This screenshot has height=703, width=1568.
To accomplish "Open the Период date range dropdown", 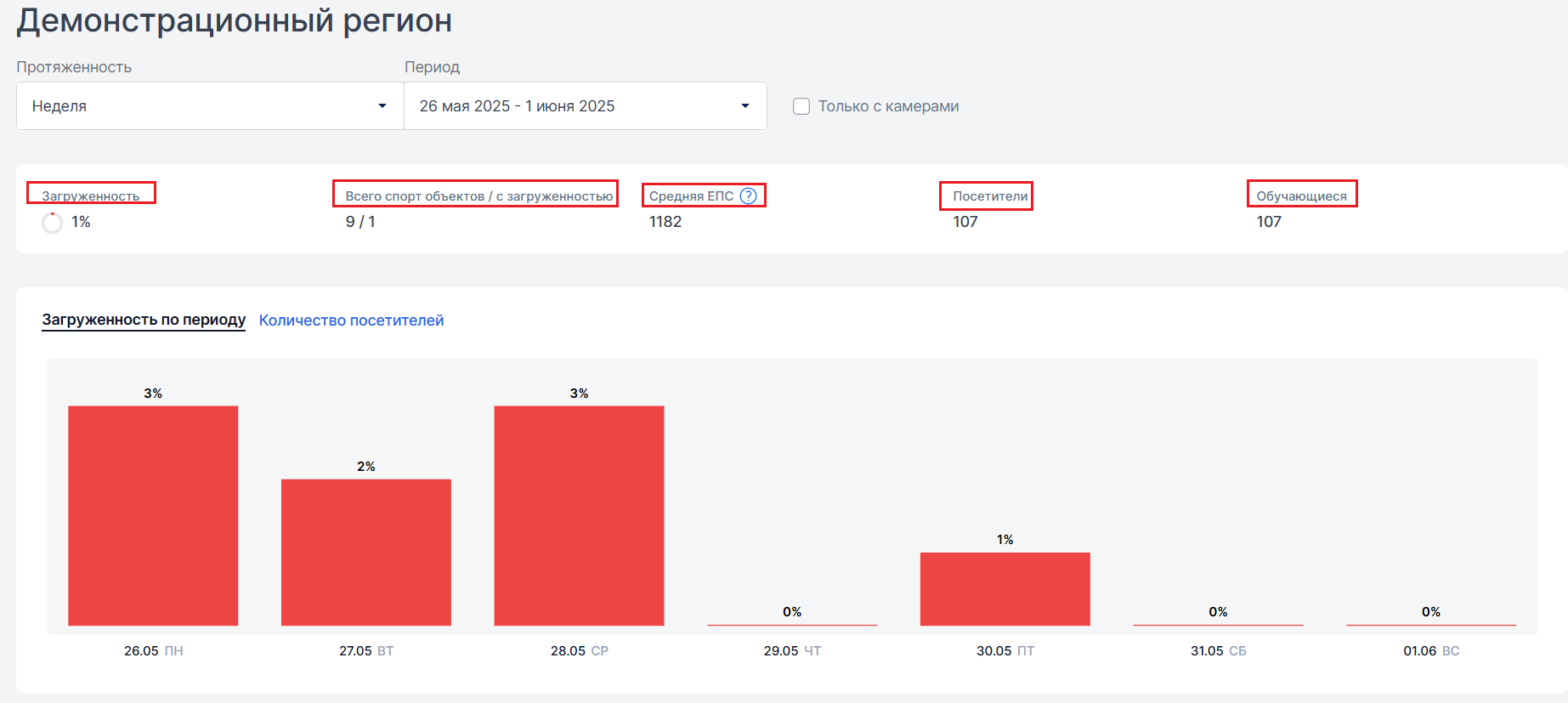I will point(585,106).
